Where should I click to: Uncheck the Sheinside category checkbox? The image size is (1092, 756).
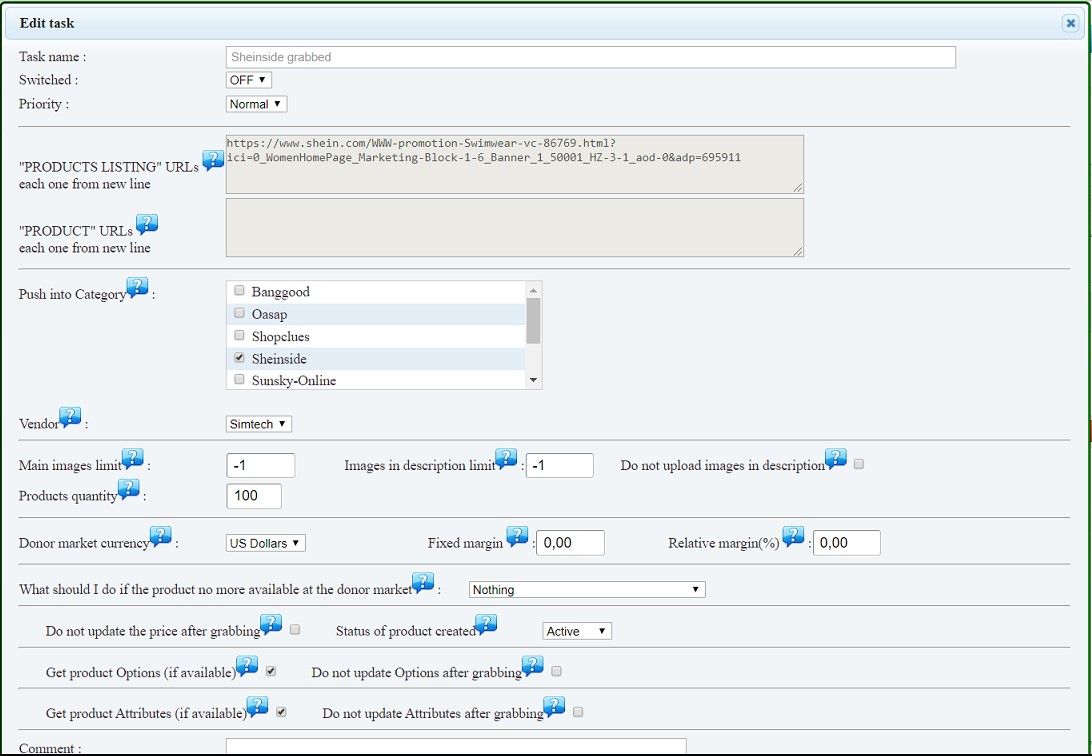pyautogui.click(x=240, y=357)
